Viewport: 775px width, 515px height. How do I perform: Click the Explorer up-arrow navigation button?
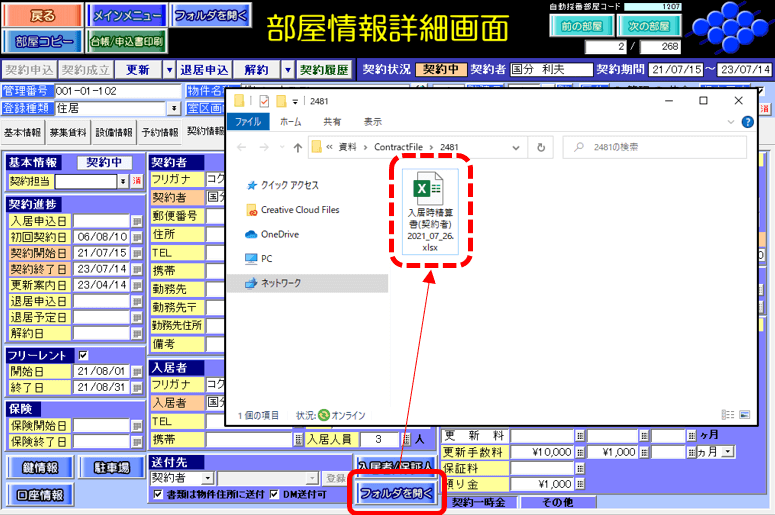click(291, 148)
